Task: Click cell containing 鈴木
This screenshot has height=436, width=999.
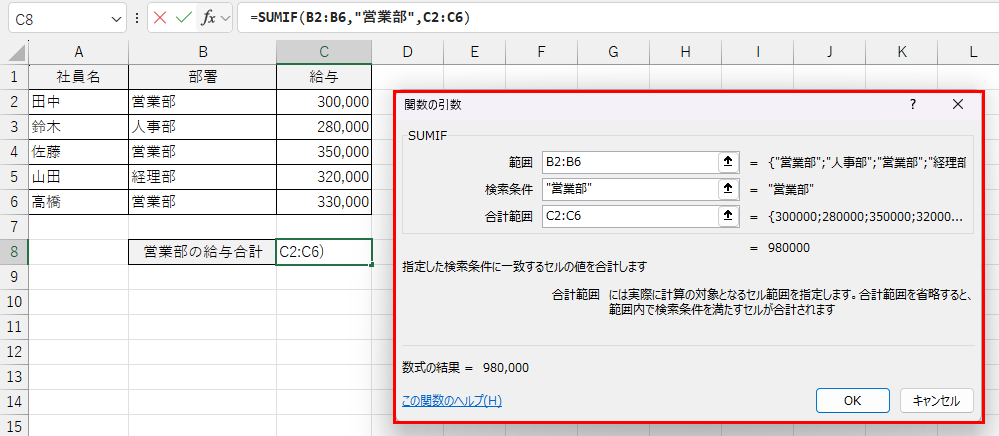Action: pyautogui.click(x=78, y=127)
